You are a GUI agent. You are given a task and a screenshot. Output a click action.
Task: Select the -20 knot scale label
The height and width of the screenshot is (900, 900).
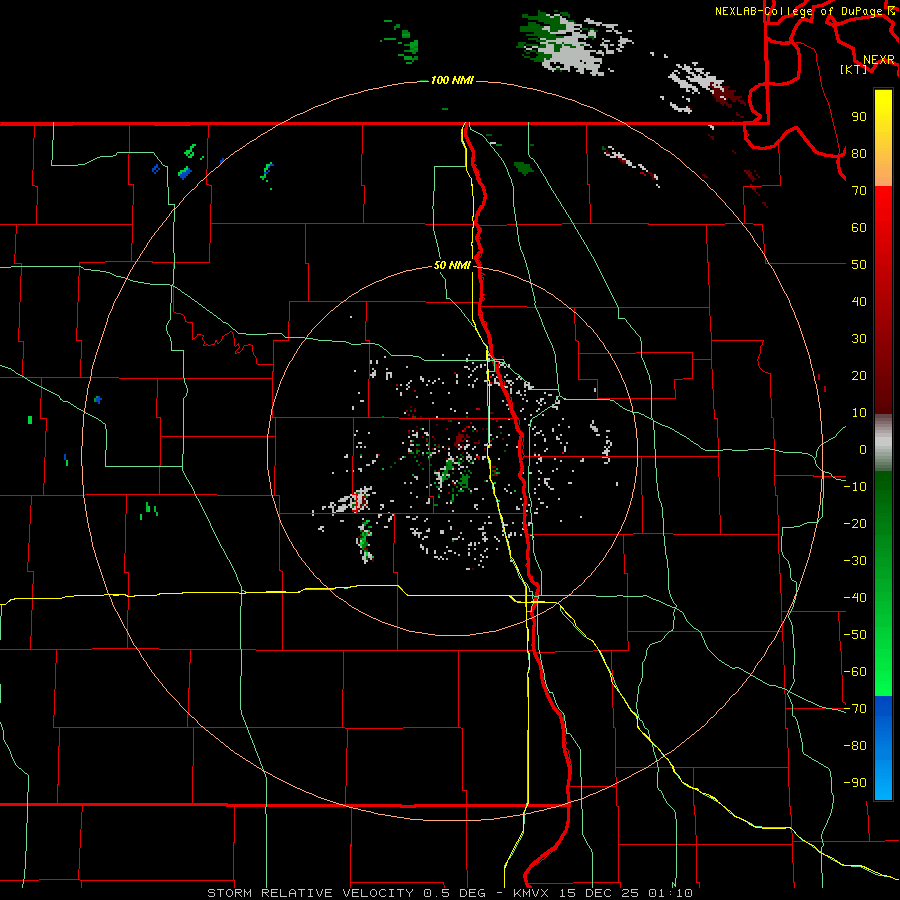(x=855, y=524)
